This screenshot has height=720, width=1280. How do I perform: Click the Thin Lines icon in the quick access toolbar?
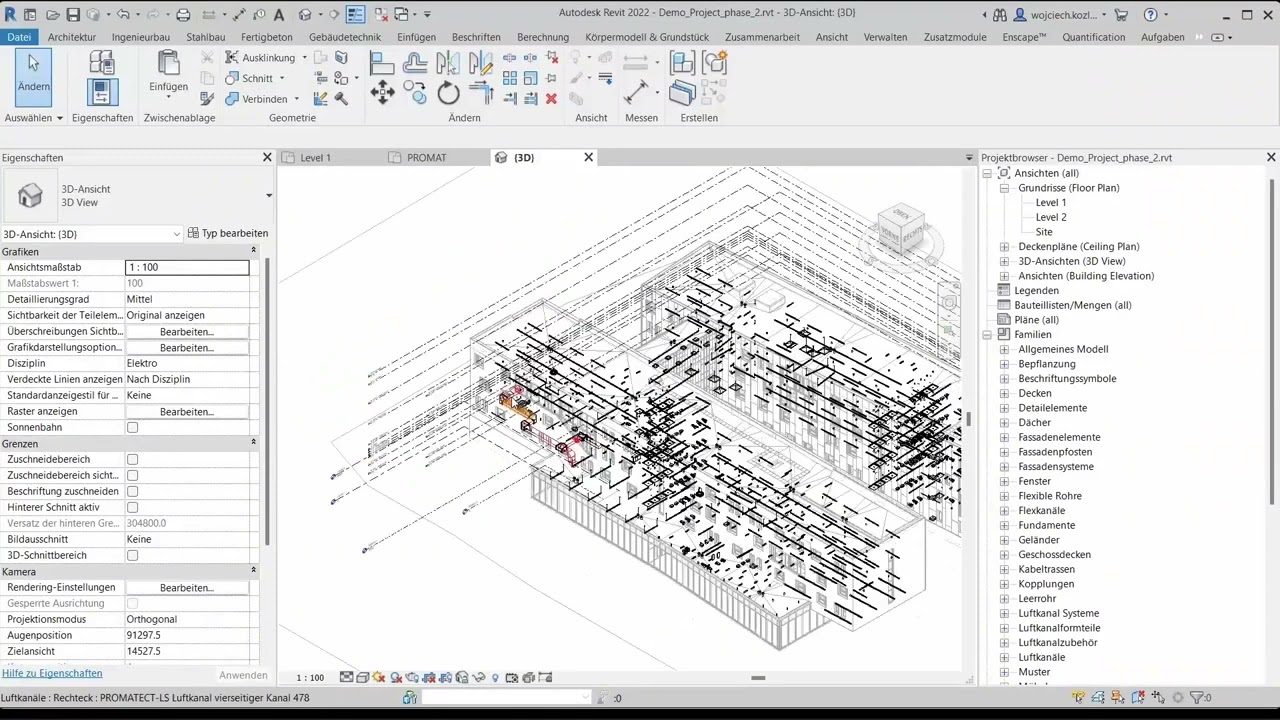point(357,15)
